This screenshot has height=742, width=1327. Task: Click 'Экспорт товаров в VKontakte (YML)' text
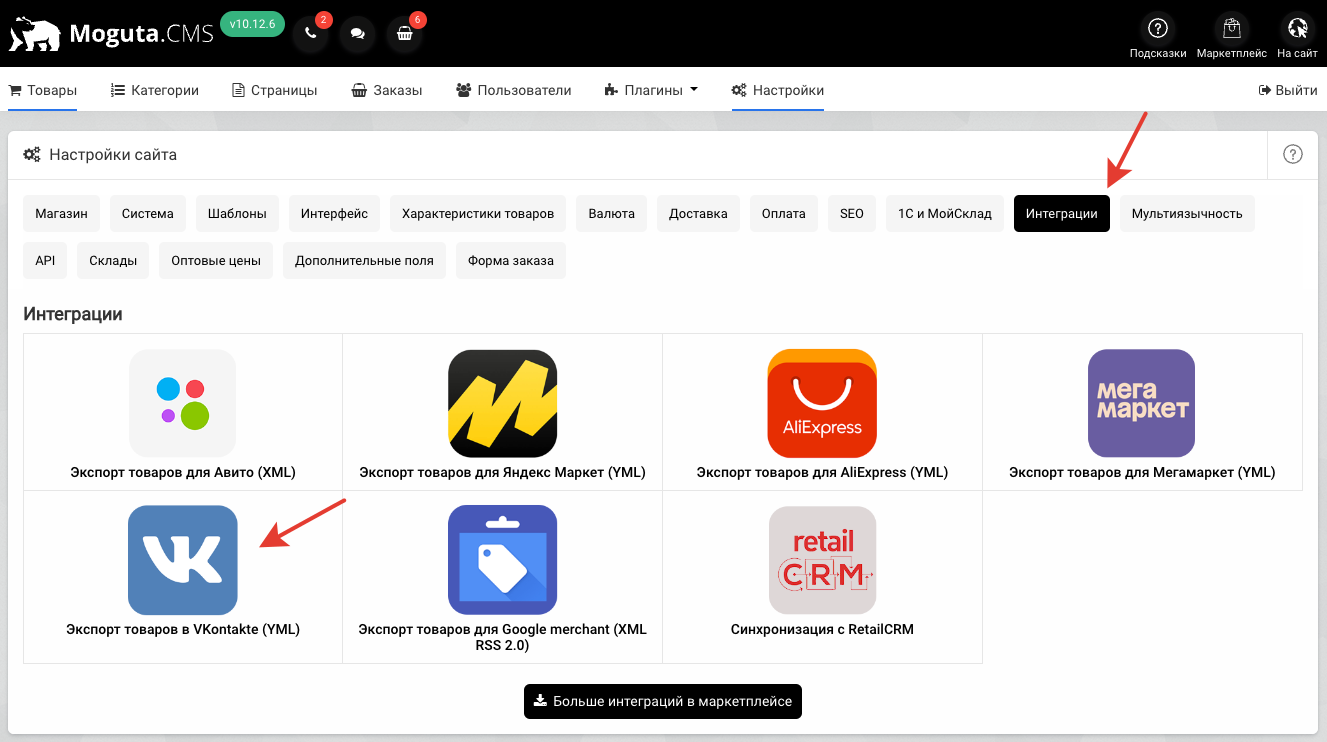tap(183, 629)
